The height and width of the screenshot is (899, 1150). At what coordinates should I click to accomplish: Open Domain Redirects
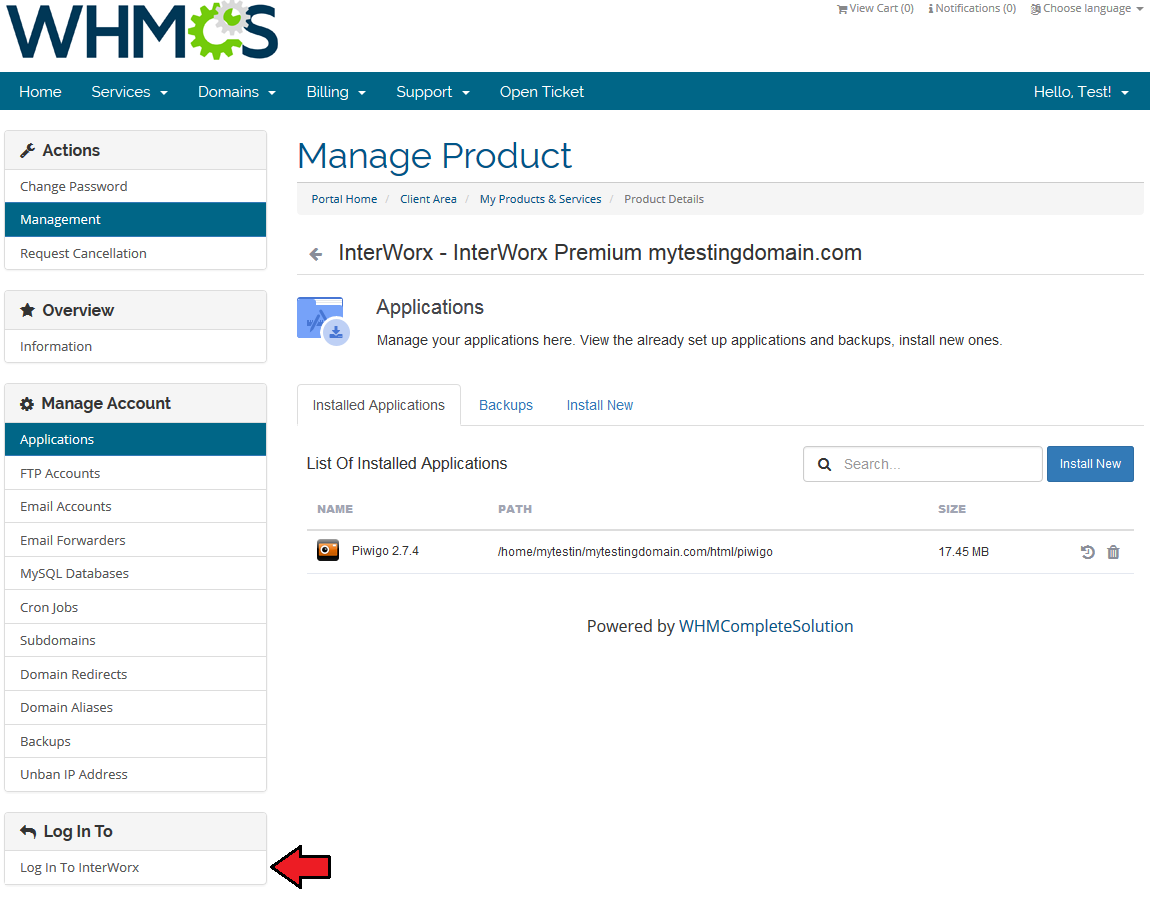pos(136,674)
